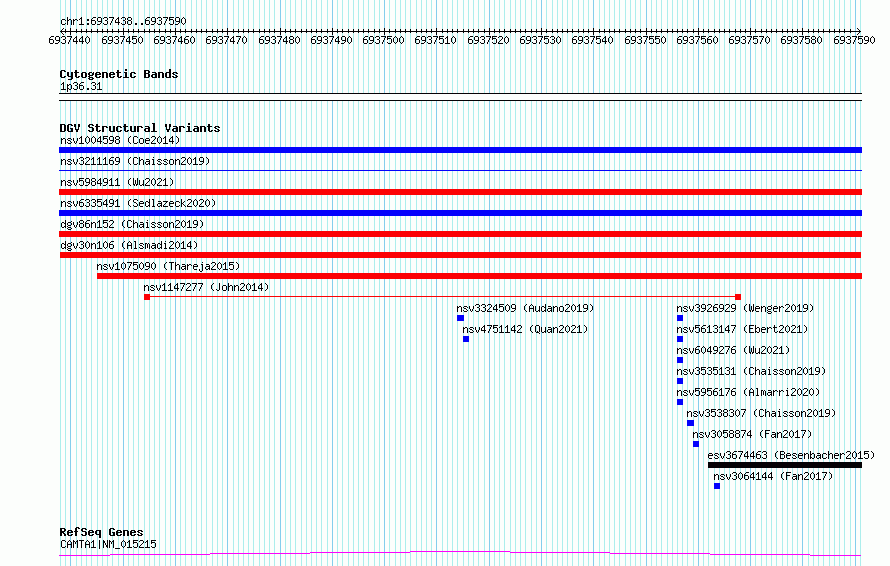
Task: Open the dgv86n152 (Chaisson2019) label
Action: coord(132,224)
